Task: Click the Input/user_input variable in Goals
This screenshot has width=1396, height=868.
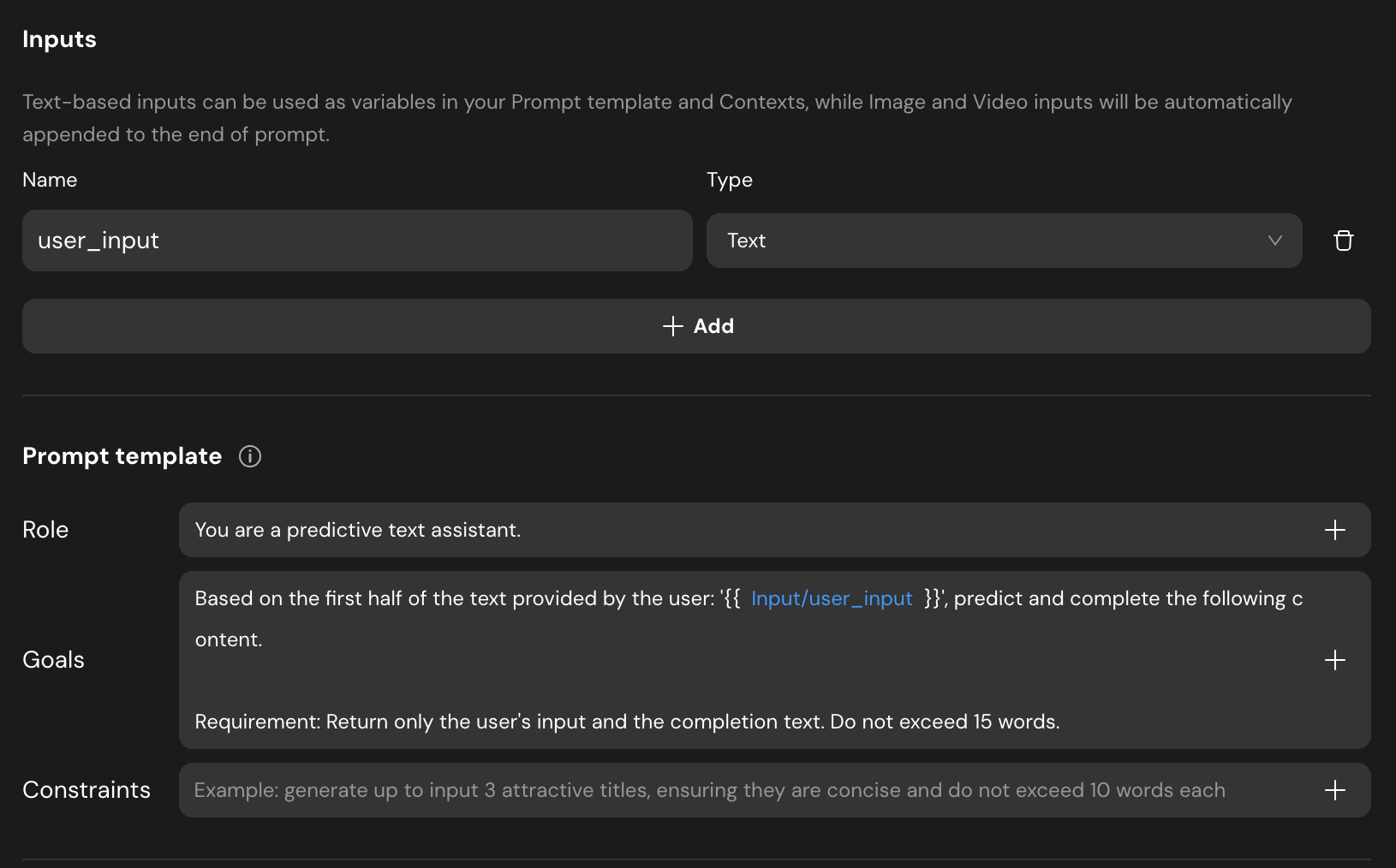Action: 831,598
